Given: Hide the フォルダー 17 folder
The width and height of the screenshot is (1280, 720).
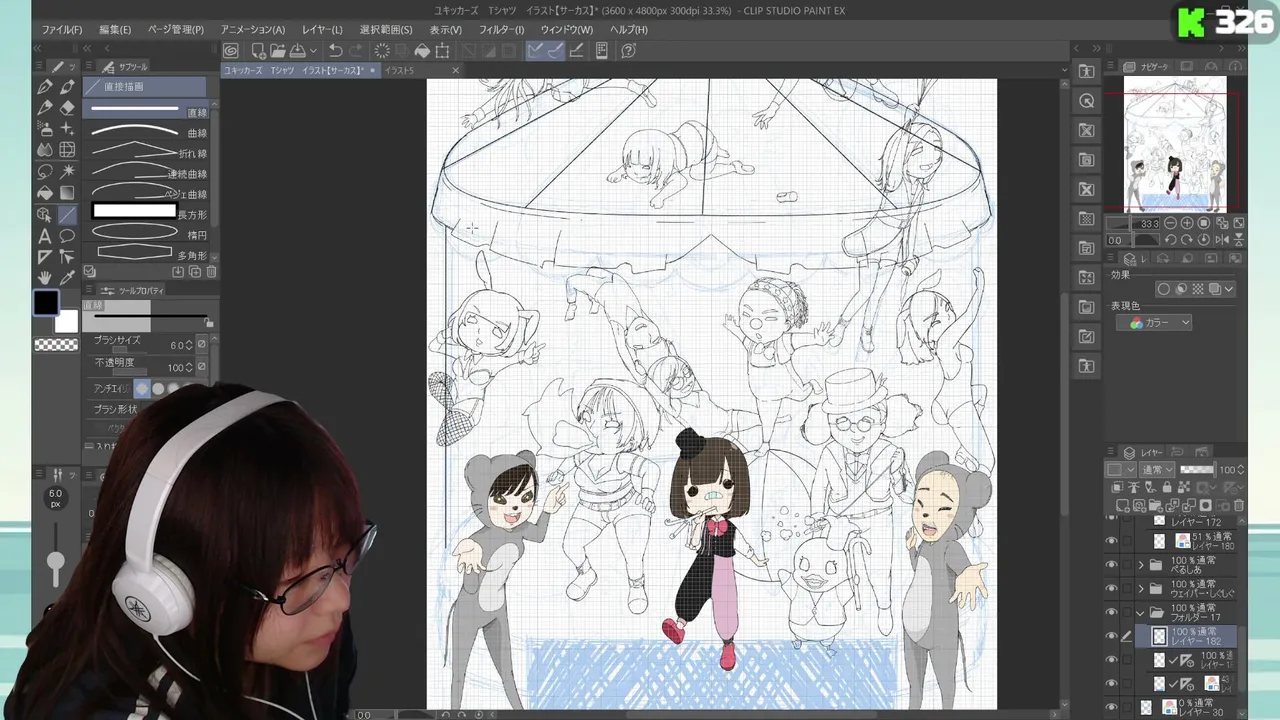Looking at the screenshot, I should (1111, 613).
